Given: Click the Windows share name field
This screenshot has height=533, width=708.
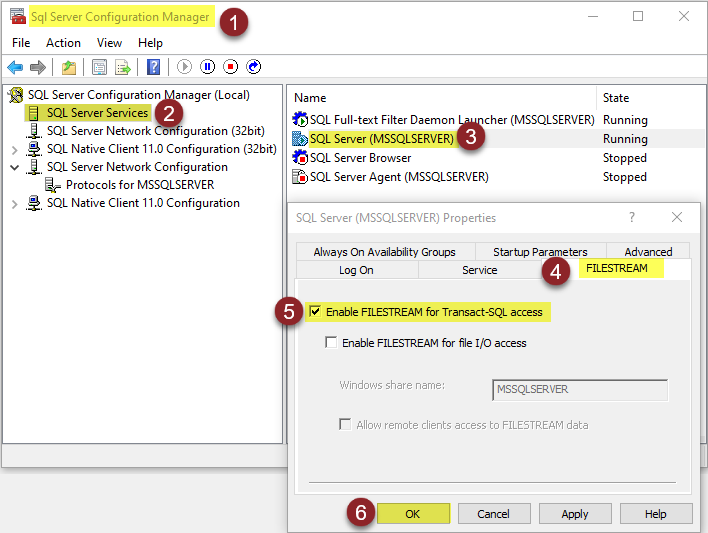Looking at the screenshot, I should pyautogui.click(x=580, y=390).
